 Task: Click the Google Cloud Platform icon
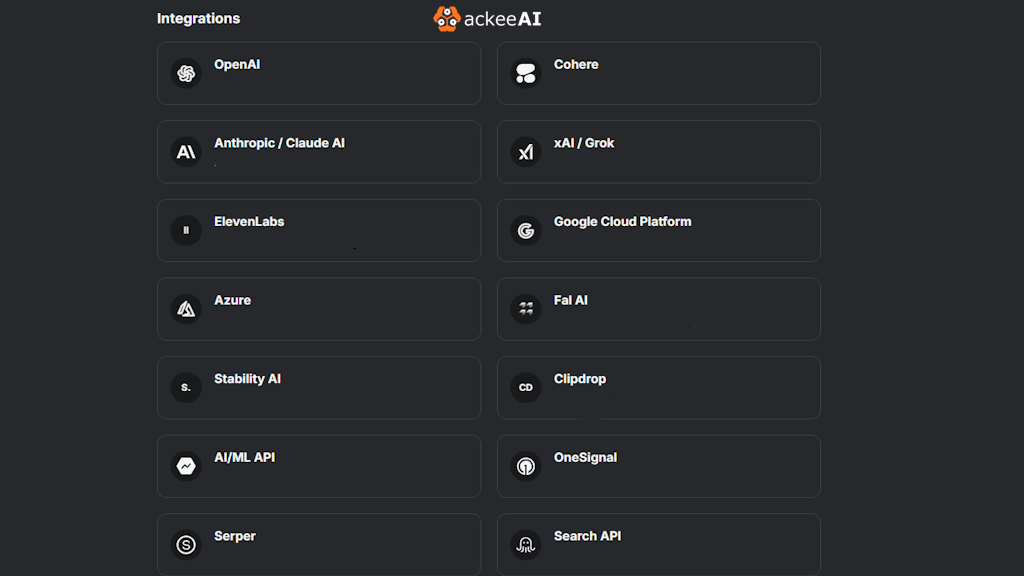pyautogui.click(x=526, y=231)
